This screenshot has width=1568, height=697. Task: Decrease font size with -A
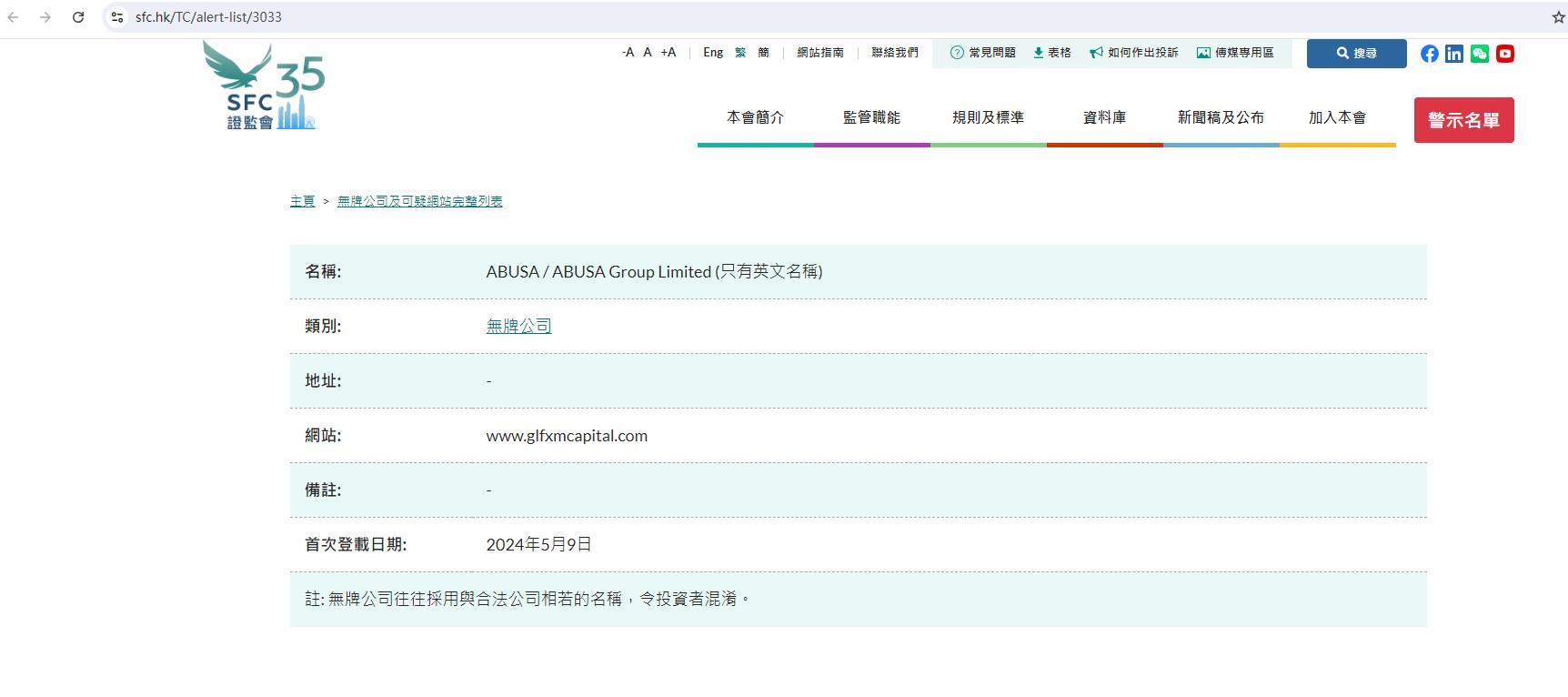(628, 53)
